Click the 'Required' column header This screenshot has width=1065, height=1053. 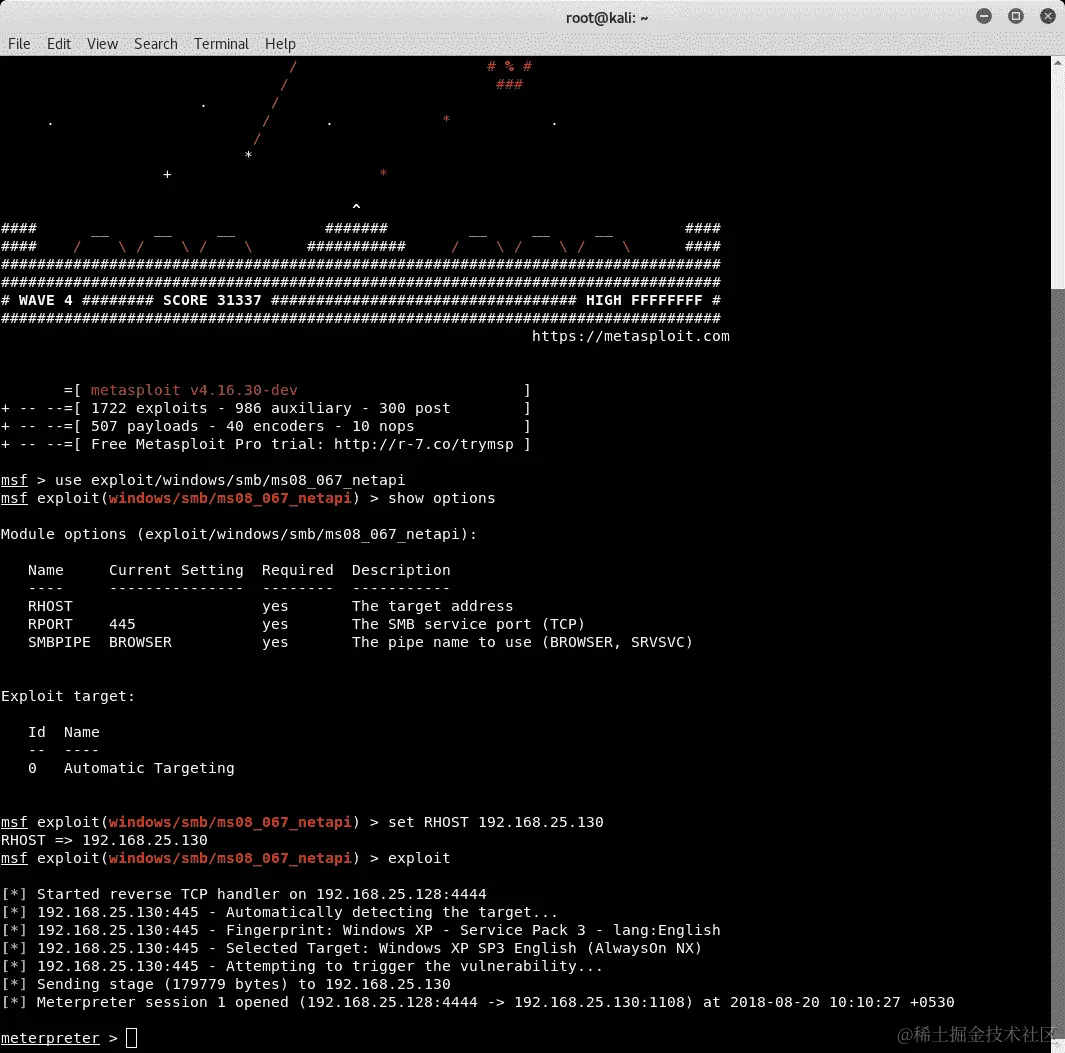click(297, 571)
